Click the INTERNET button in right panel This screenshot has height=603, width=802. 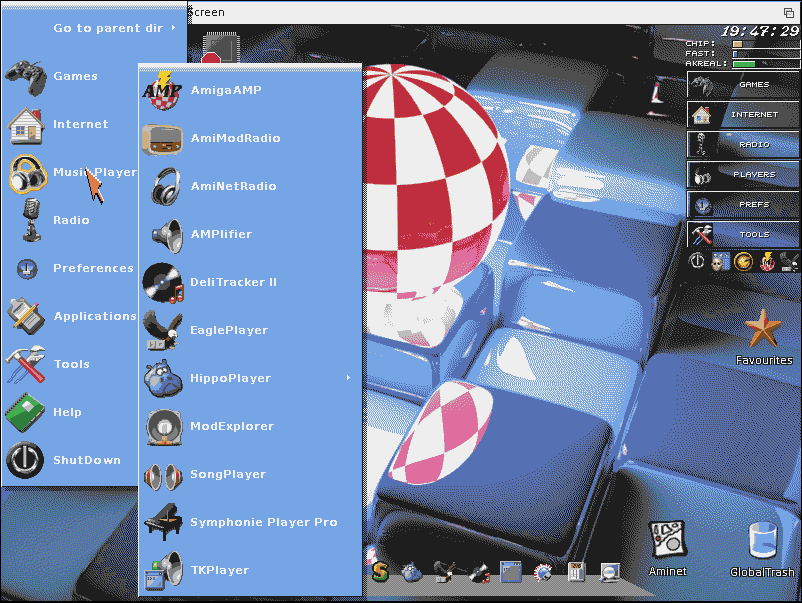[x=743, y=115]
